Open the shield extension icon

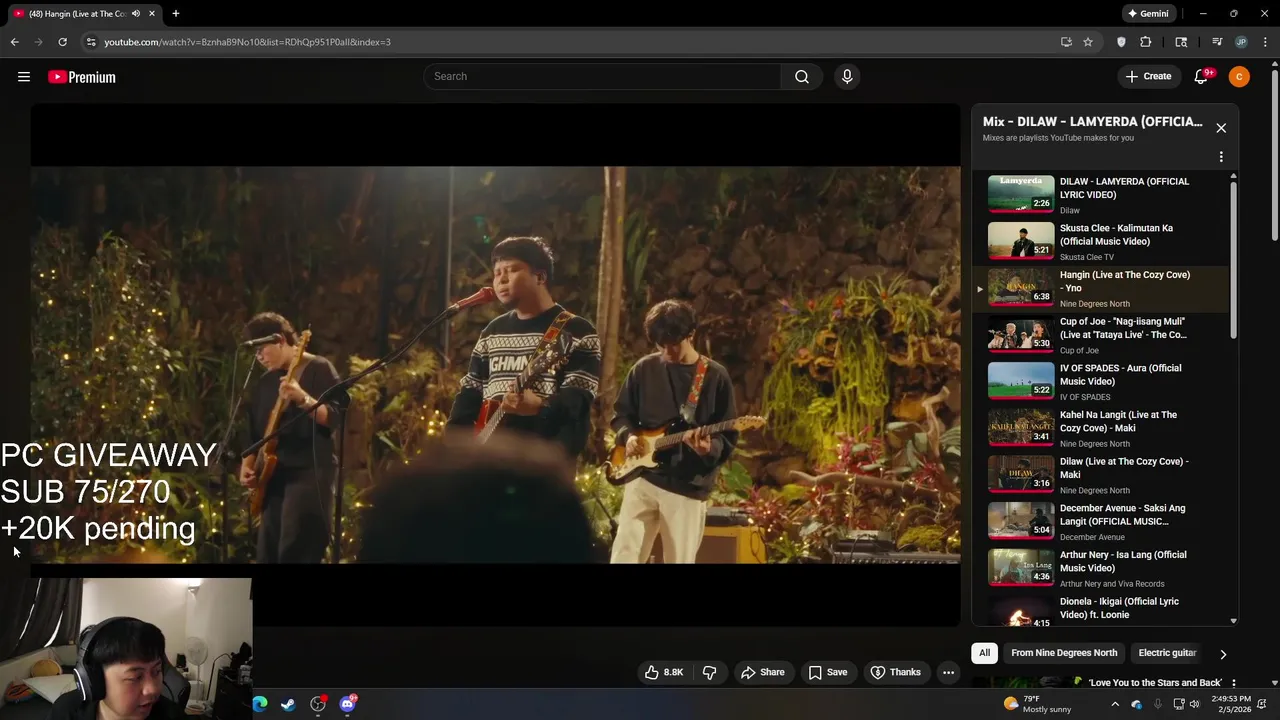pyautogui.click(x=1121, y=42)
